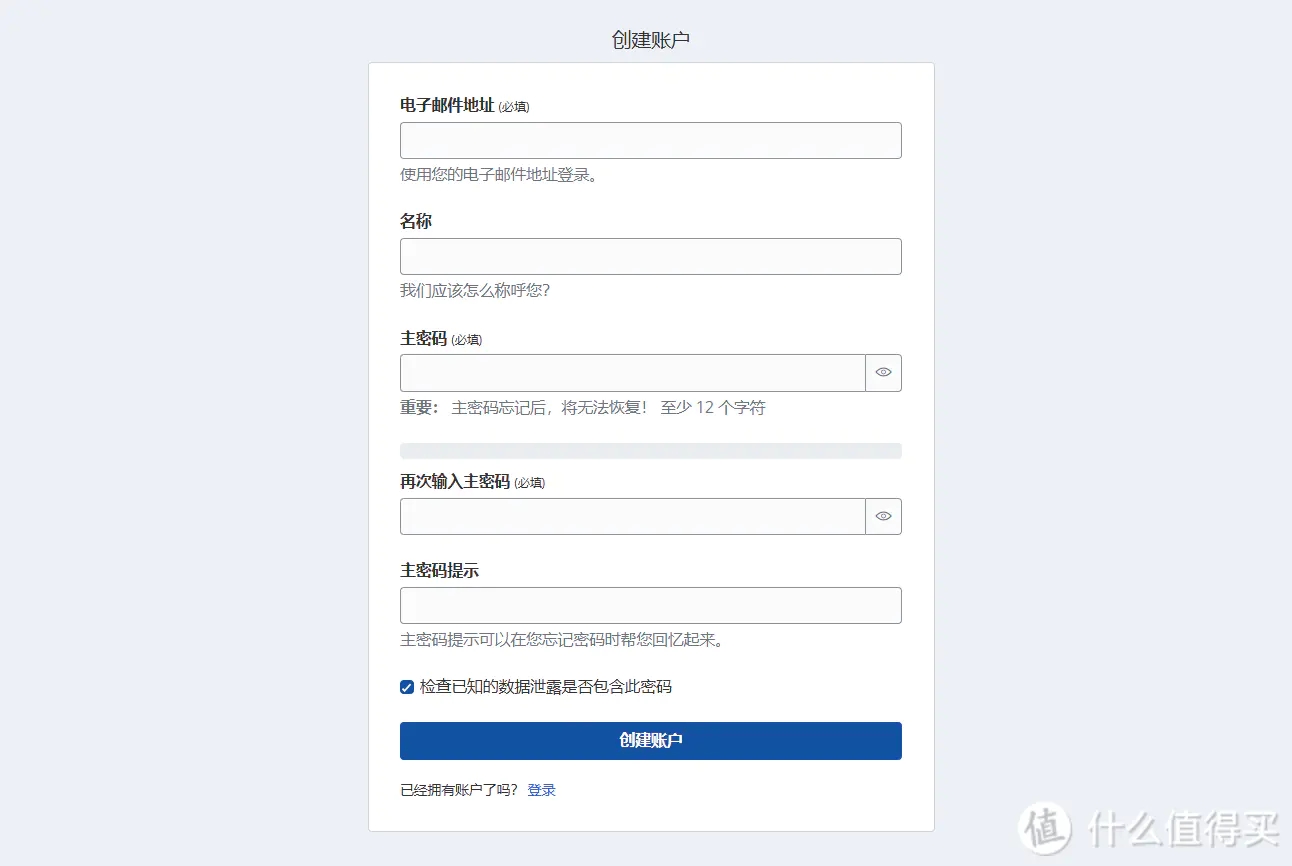
Task: Click the 创建账户 page heading
Action: point(651,40)
